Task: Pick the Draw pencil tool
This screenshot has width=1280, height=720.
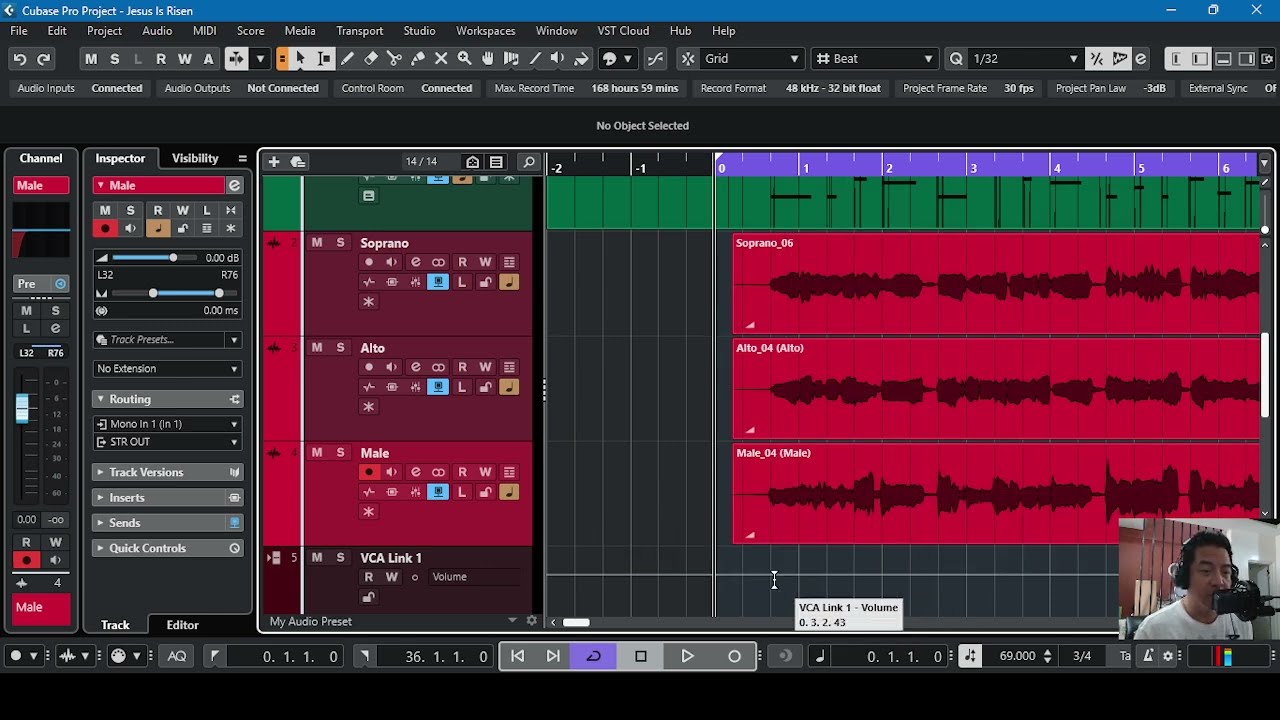Action: 347,59
